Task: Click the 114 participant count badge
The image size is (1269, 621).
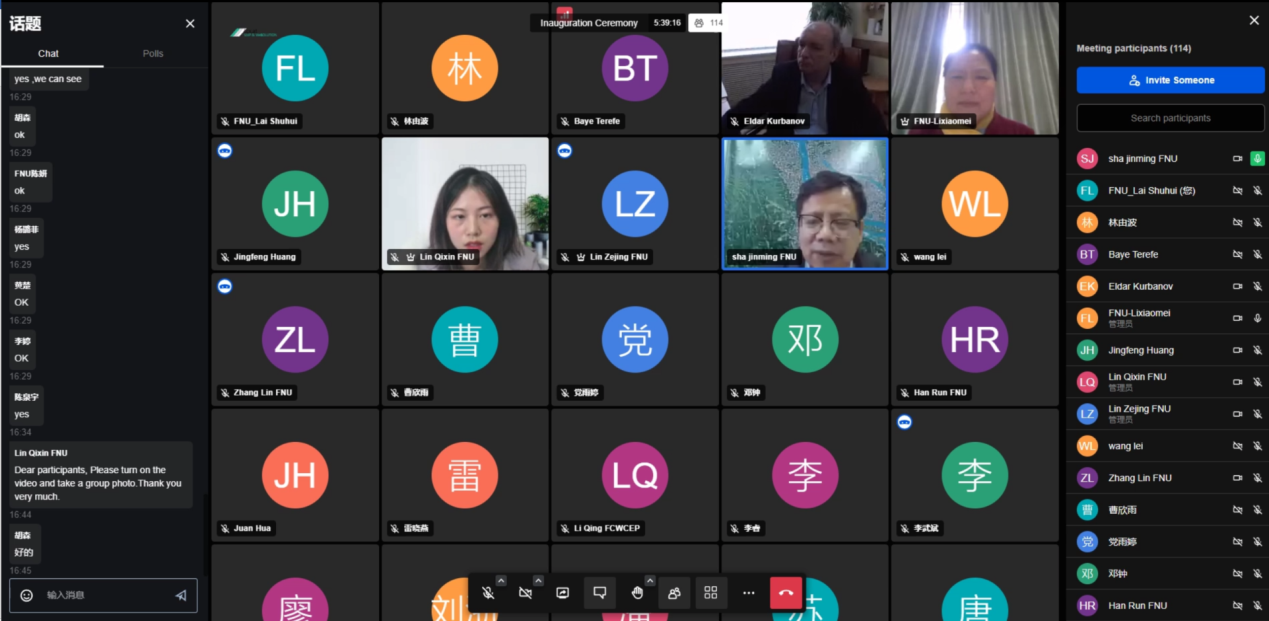Action: tap(707, 23)
